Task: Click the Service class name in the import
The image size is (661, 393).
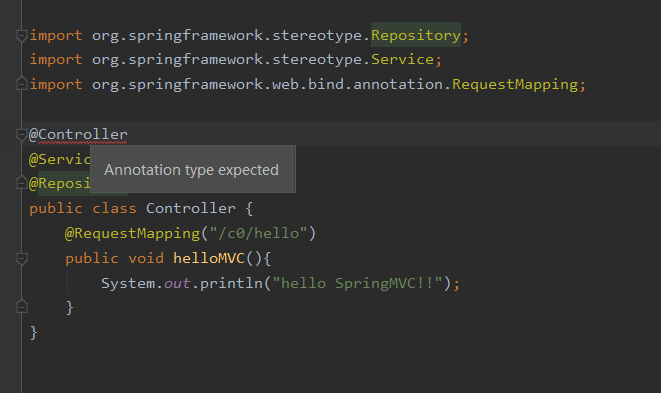Action: 402,59
